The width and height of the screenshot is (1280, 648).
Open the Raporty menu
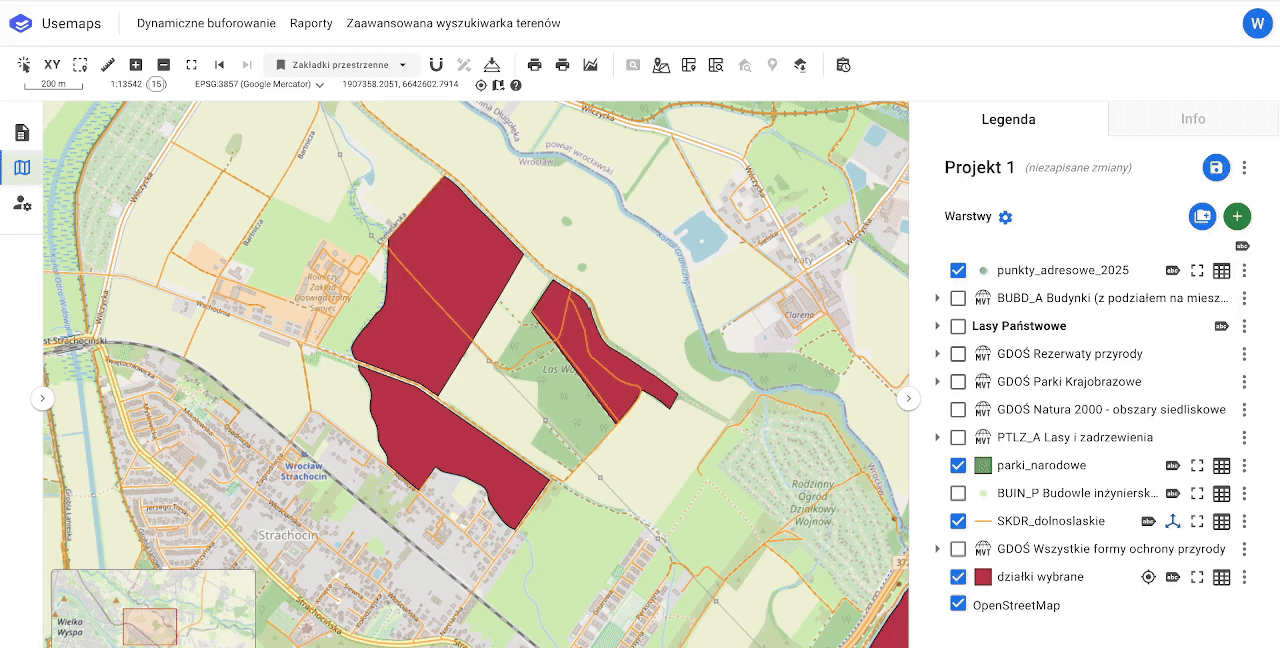pos(311,23)
